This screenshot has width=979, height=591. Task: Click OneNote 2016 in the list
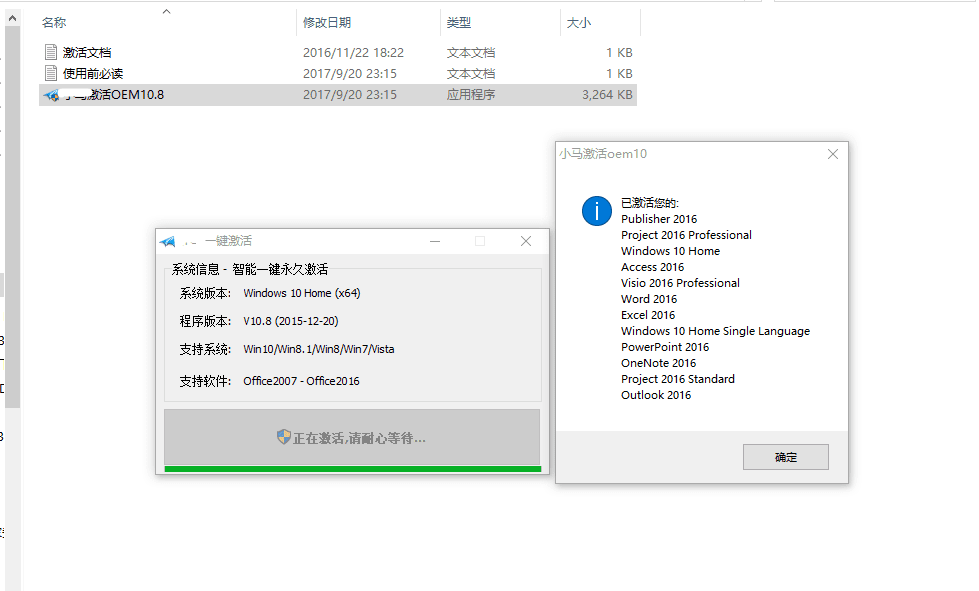[x=658, y=363]
